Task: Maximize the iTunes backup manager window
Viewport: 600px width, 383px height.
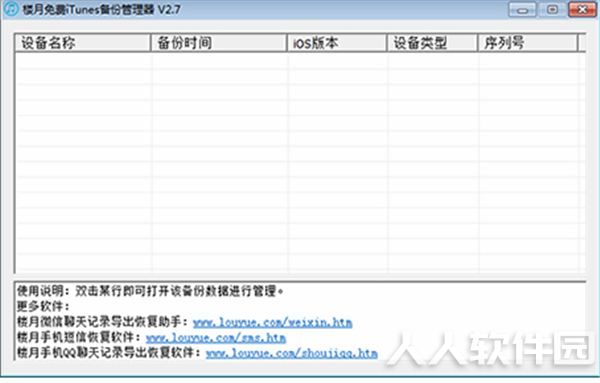Action: point(552,10)
